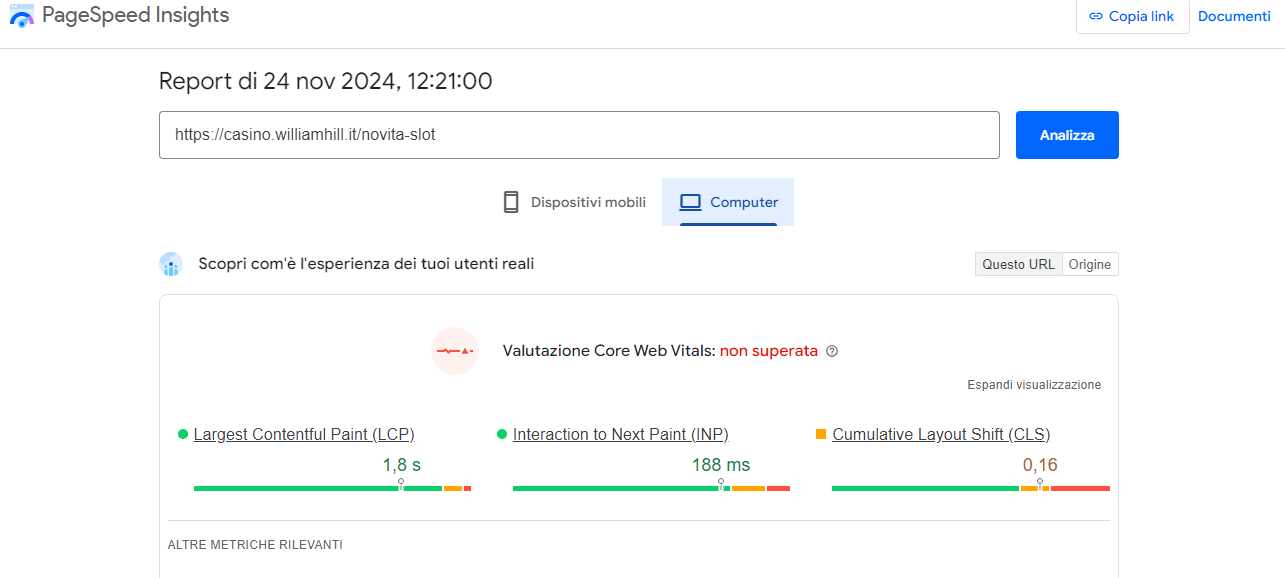The width and height of the screenshot is (1285, 578).
Task: Open the Documenti link
Action: pyautogui.click(x=1234, y=16)
